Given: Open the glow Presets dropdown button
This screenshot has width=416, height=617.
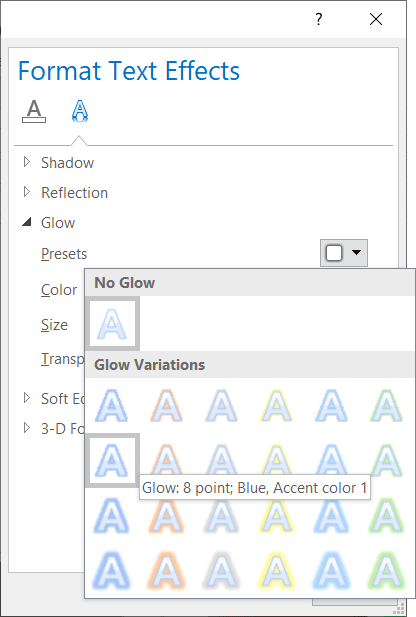Looking at the screenshot, I should point(344,253).
